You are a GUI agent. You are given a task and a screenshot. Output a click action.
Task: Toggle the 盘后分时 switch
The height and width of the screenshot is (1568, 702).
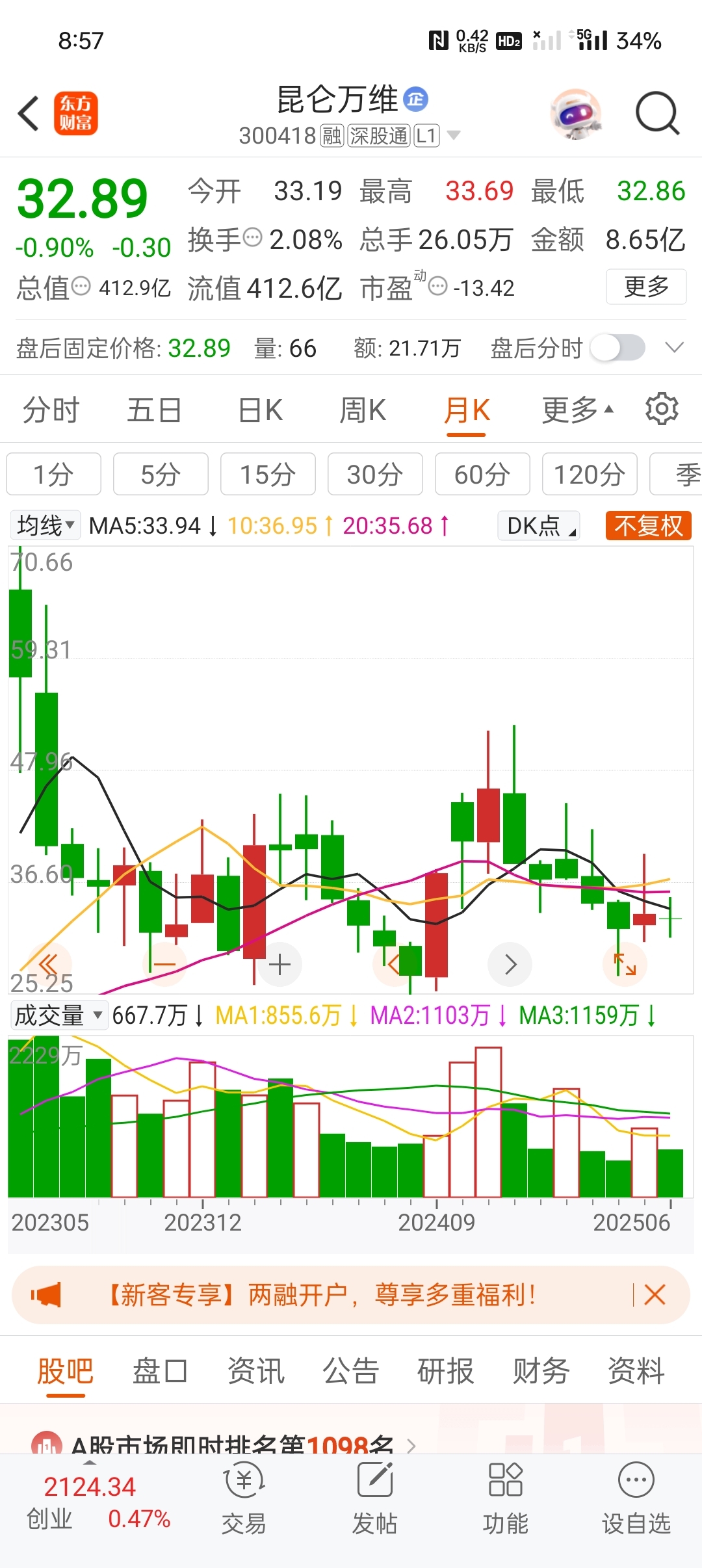(x=618, y=348)
